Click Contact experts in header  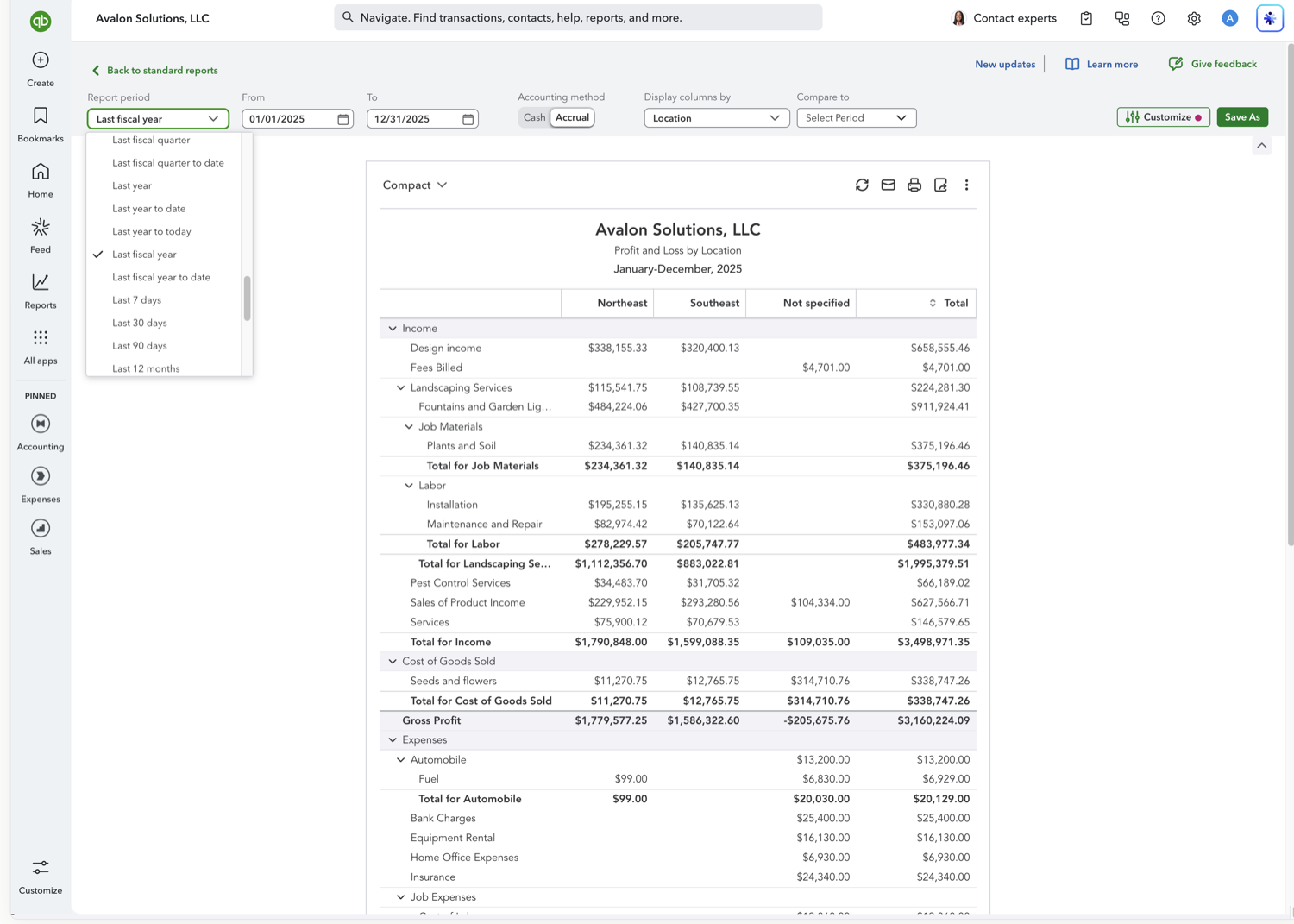point(1004,18)
